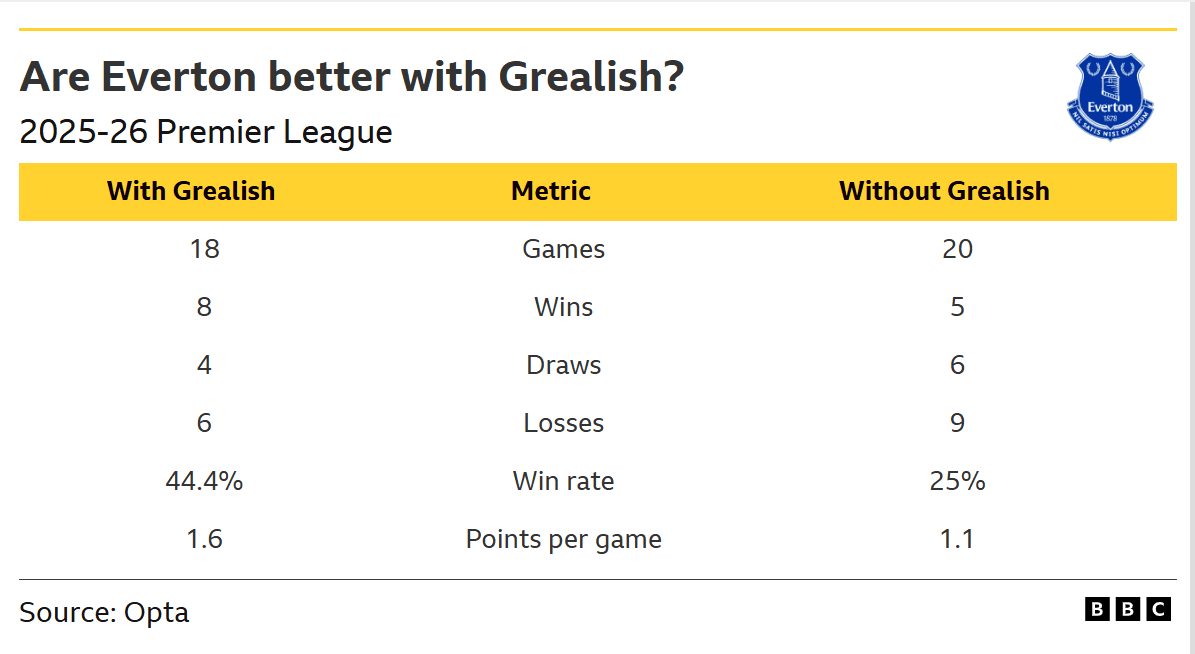Image resolution: width=1195 pixels, height=654 pixels.
Task: Click the 'Draws' metric row label
Action: pyautogui.click(x=563, y=365)
